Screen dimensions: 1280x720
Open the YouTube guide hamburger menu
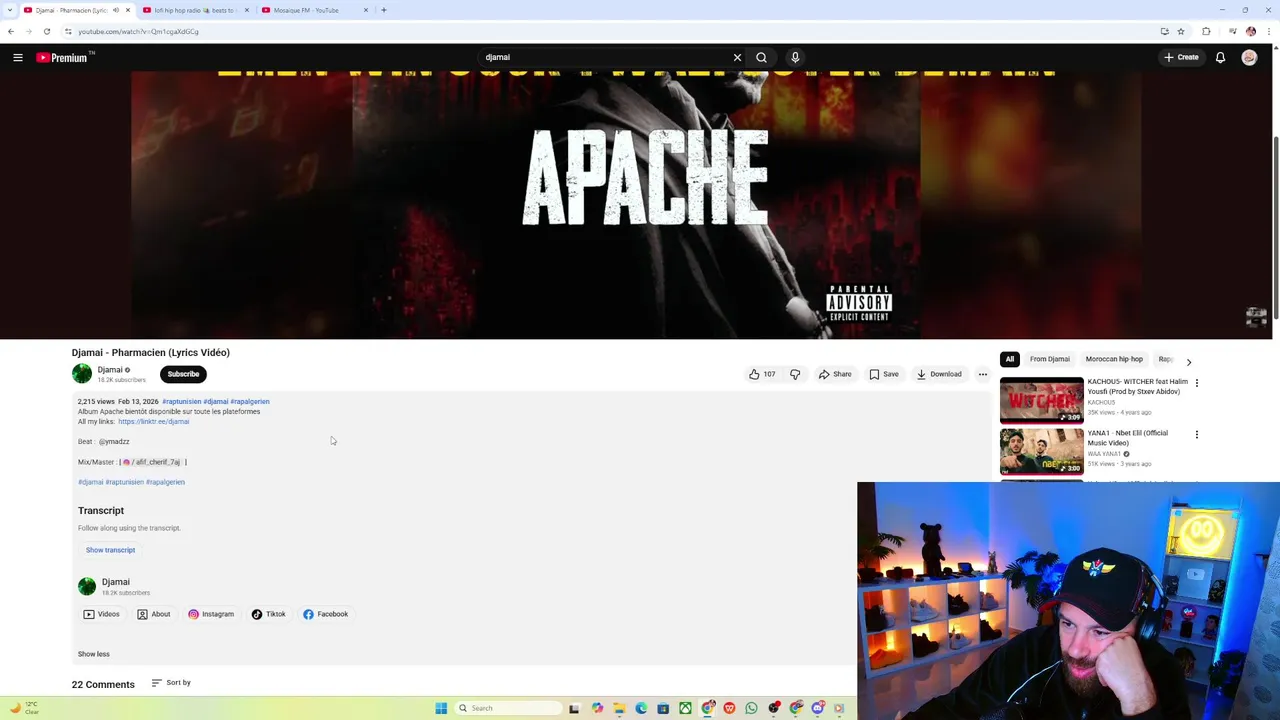[x=18, y=57]
